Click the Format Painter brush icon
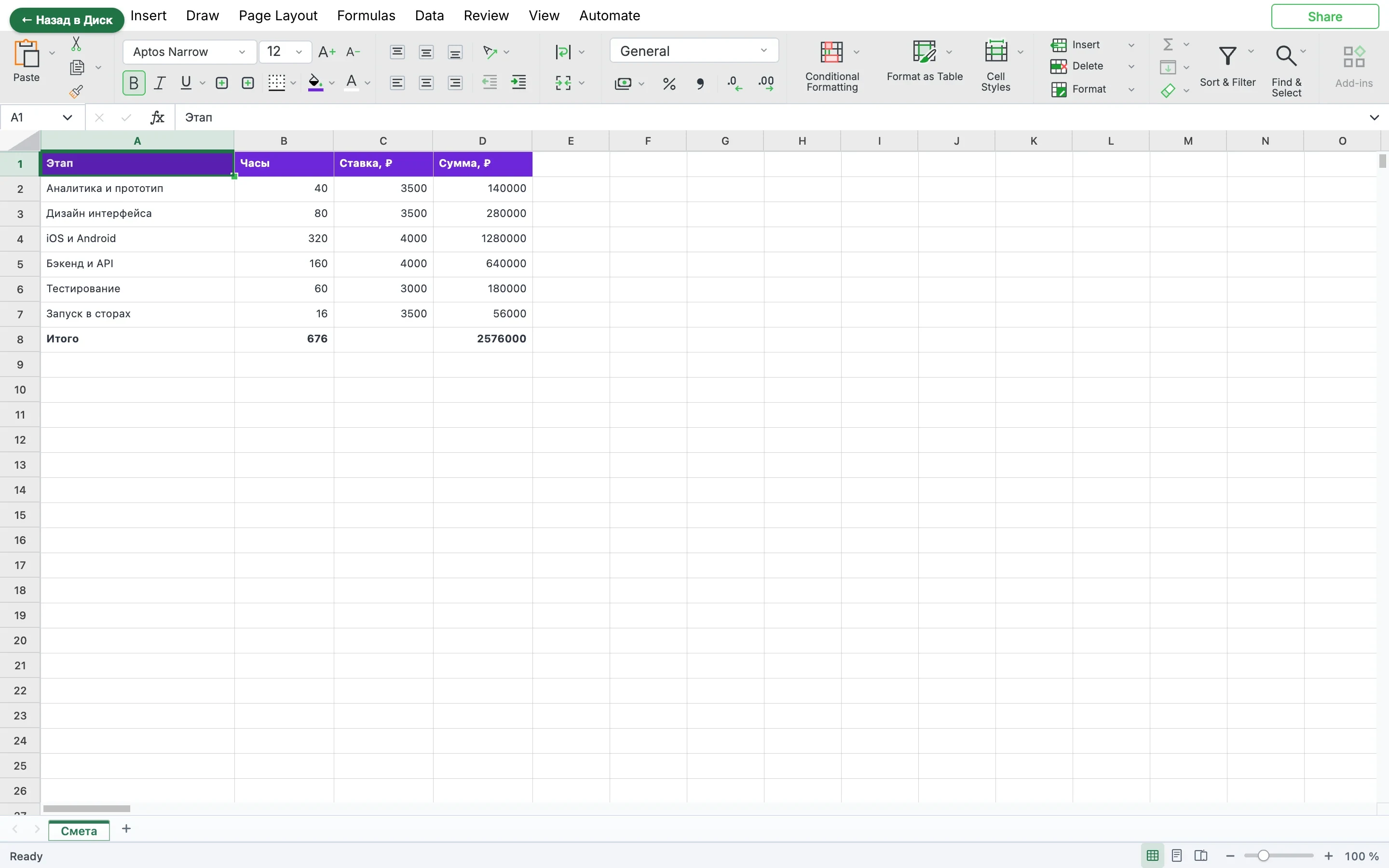 [76, 91]
